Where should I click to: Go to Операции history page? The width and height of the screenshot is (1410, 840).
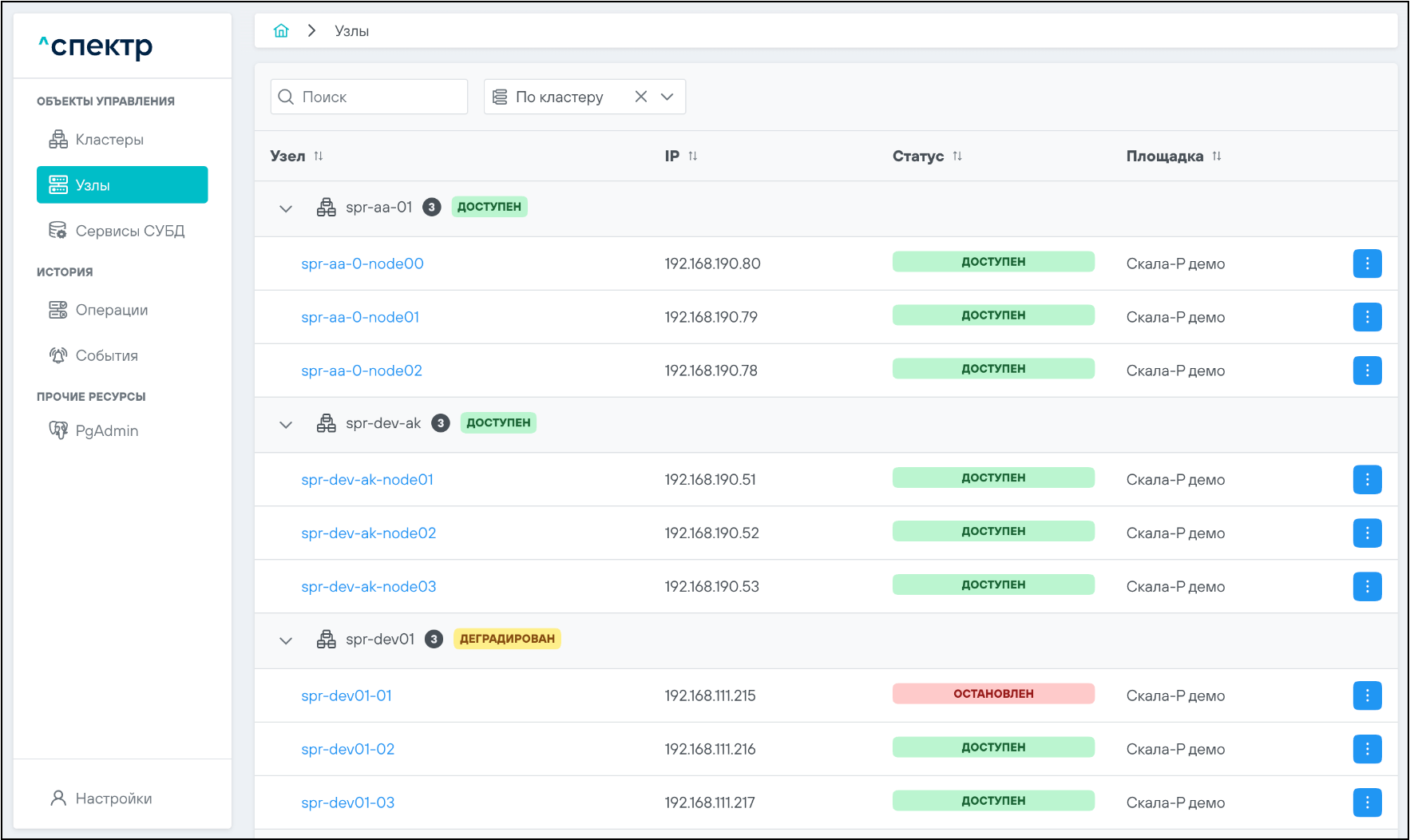111,310
